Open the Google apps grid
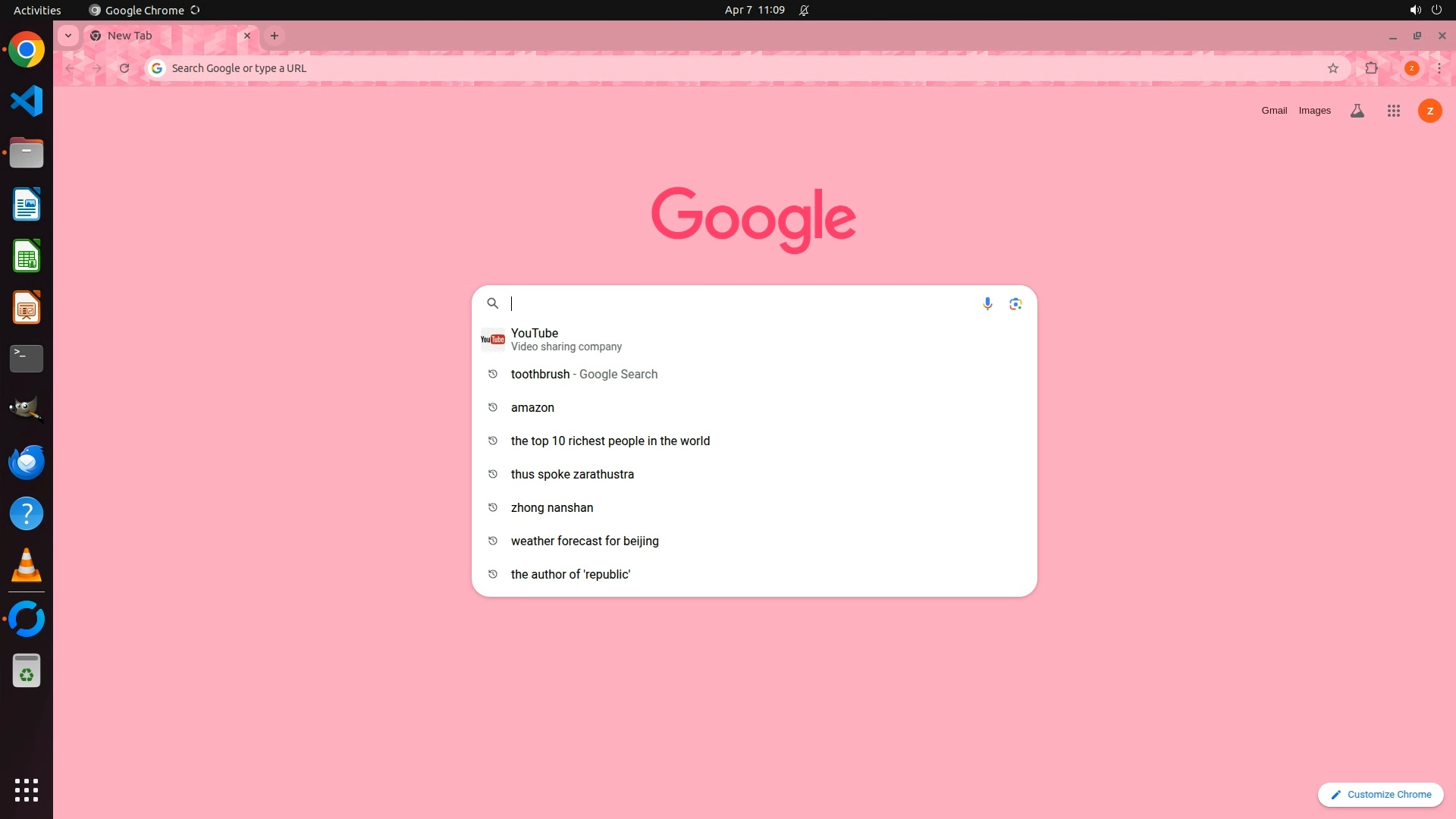 (1393, 111)
